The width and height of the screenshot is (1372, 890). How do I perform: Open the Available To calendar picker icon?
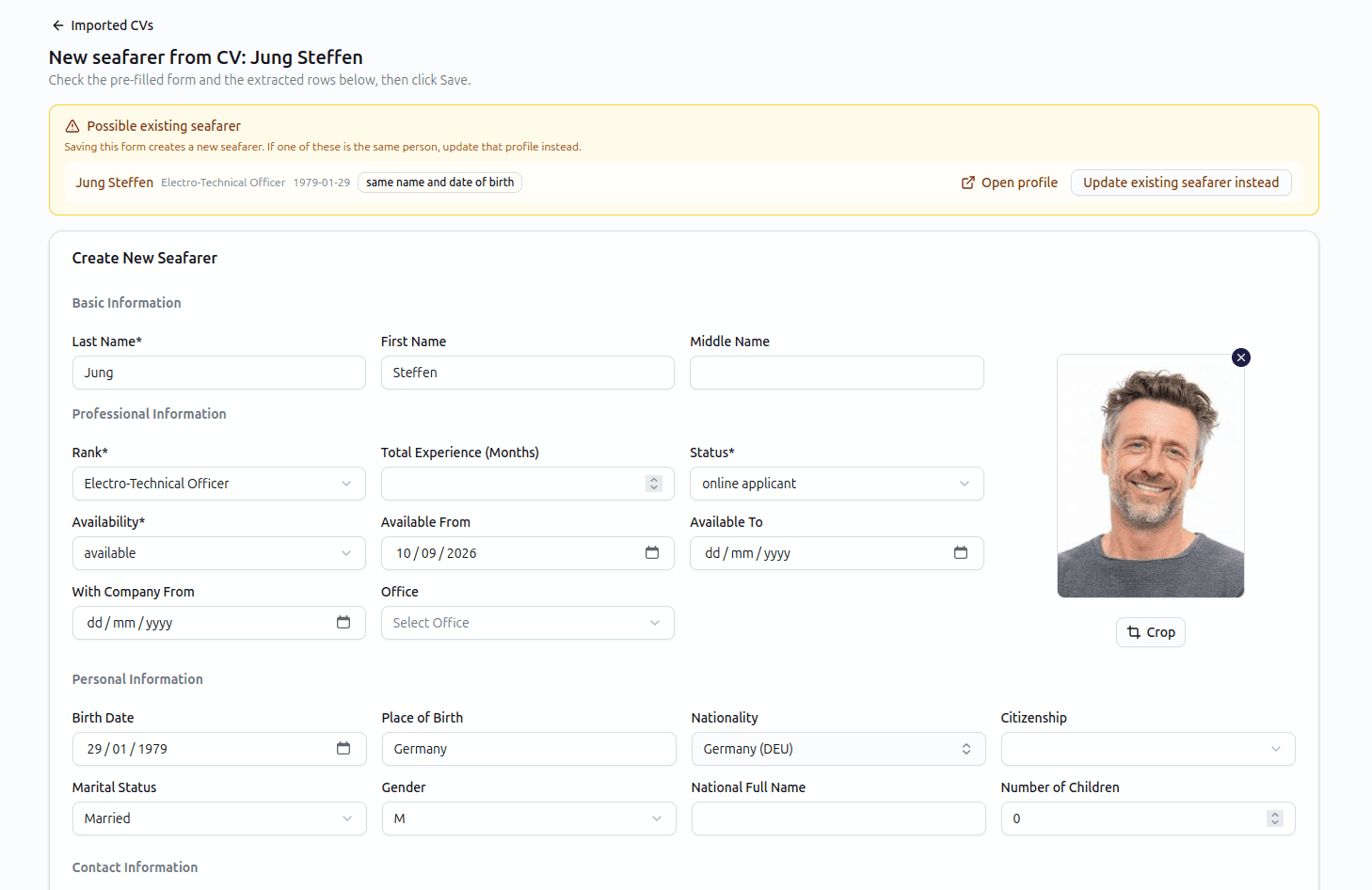pos(961,552)
